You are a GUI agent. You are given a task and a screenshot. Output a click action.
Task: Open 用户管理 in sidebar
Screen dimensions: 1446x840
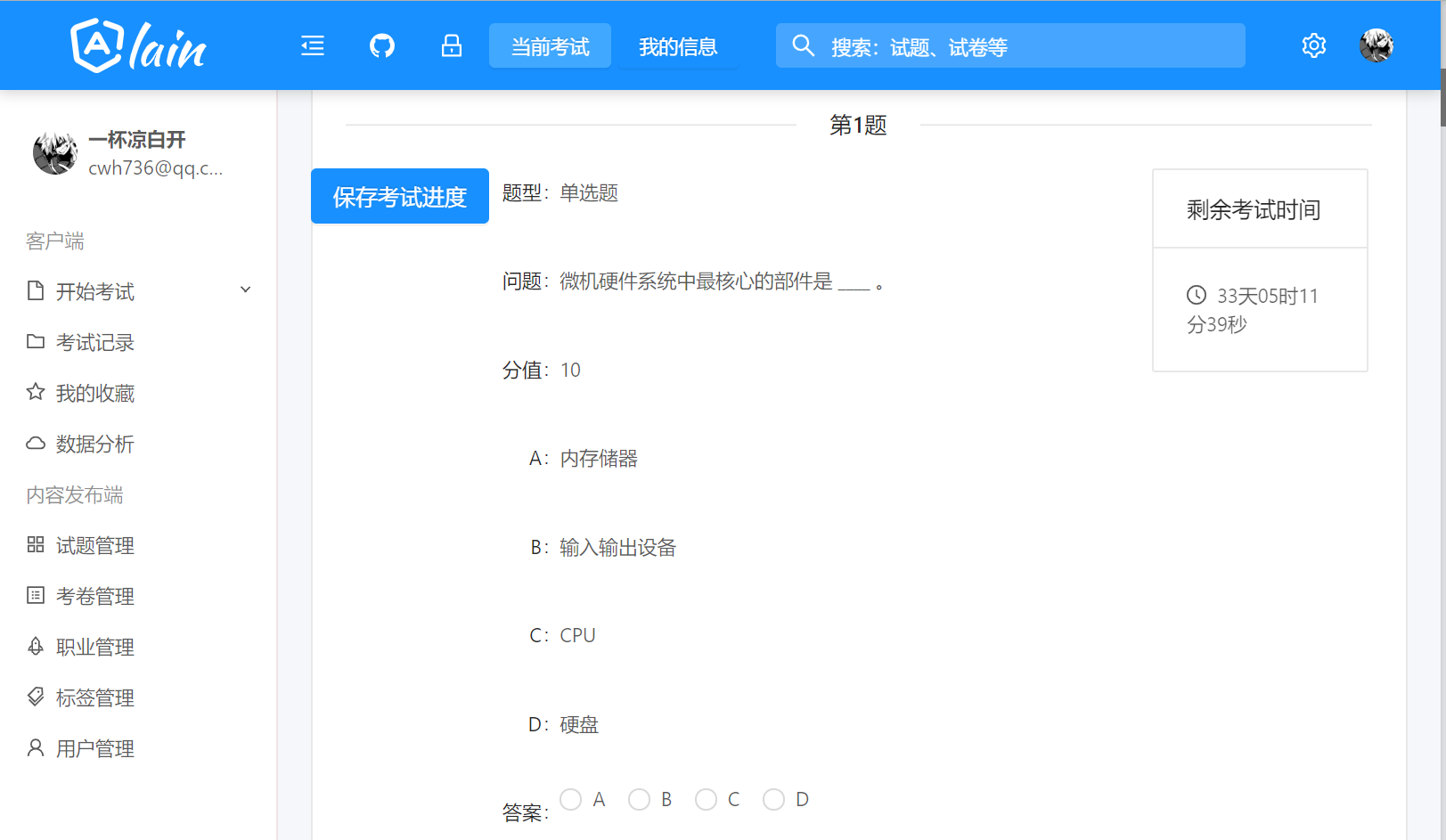tap(94, 748)
